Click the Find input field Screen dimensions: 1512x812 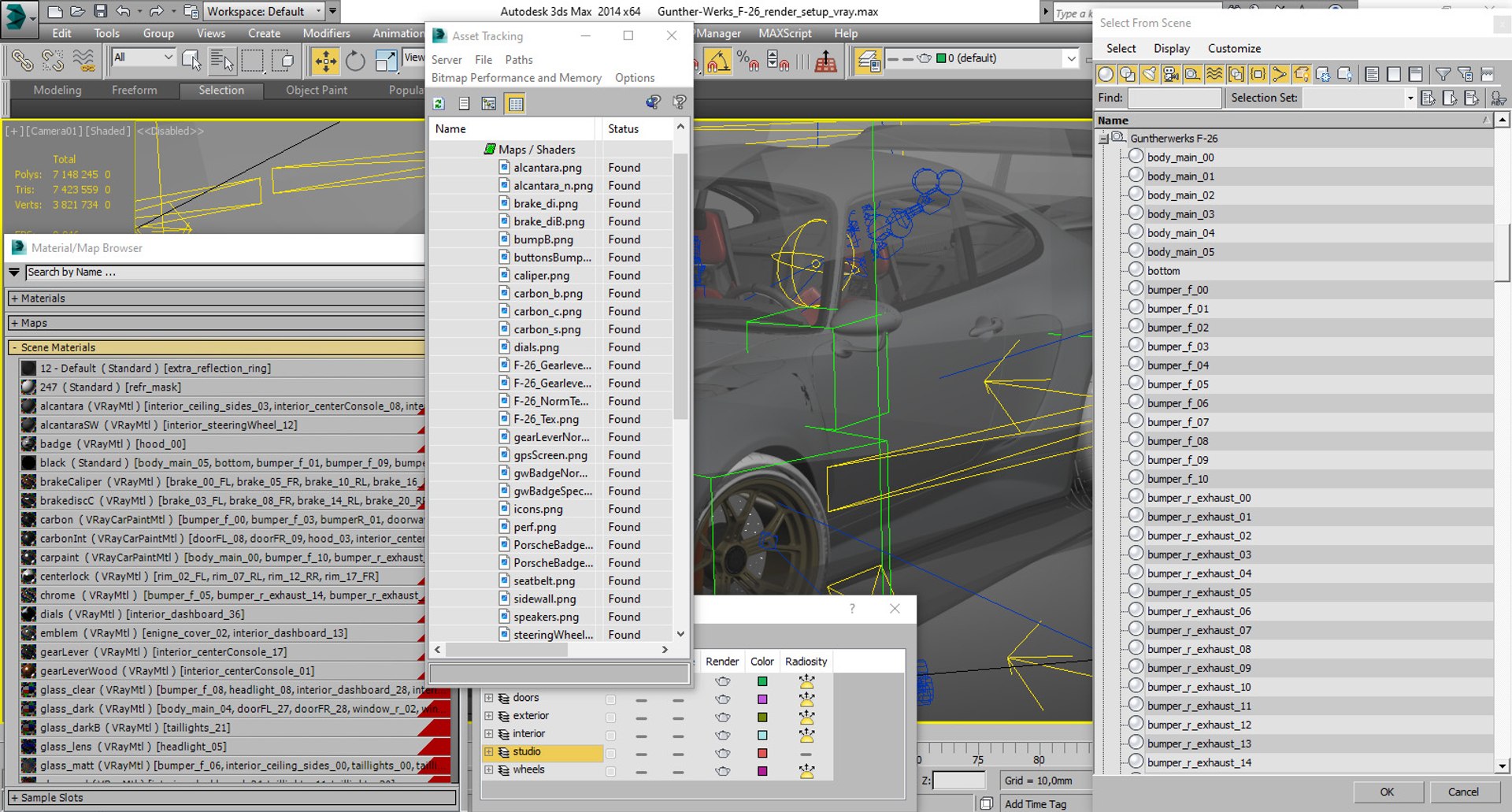coord(1175,98)
